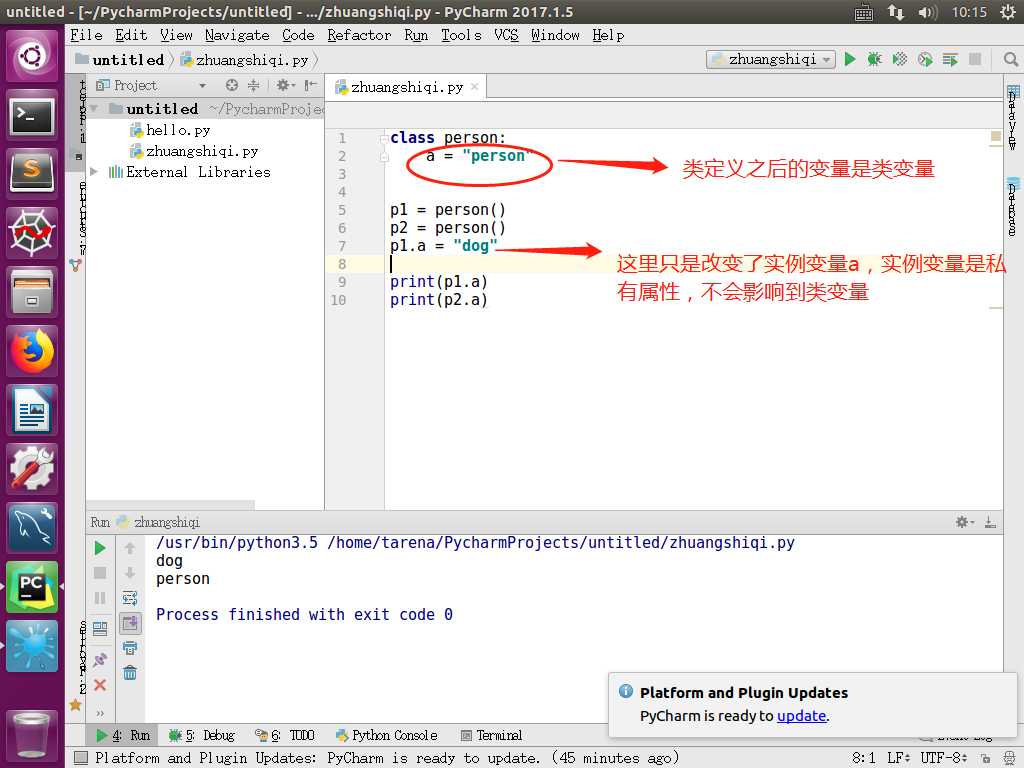The width and height of the screenshot is (1024, 768).
Task: Open the Terminal tool window
Action: pos(491,735)
